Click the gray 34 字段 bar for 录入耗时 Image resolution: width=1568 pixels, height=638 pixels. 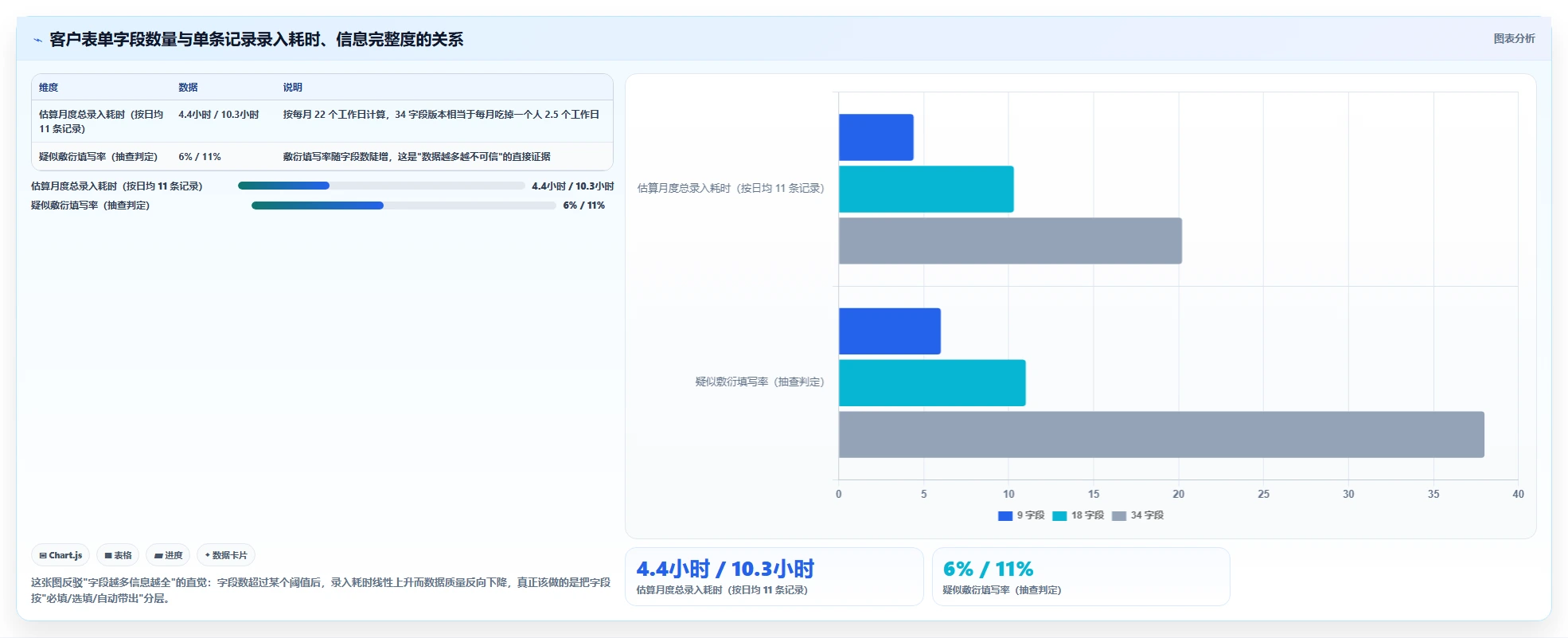pyautogui.click(x=1010, y=241)
